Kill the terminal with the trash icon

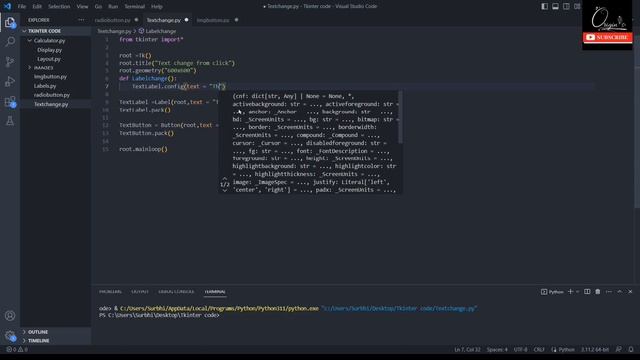pyautogui.click(x=598, y=291)
